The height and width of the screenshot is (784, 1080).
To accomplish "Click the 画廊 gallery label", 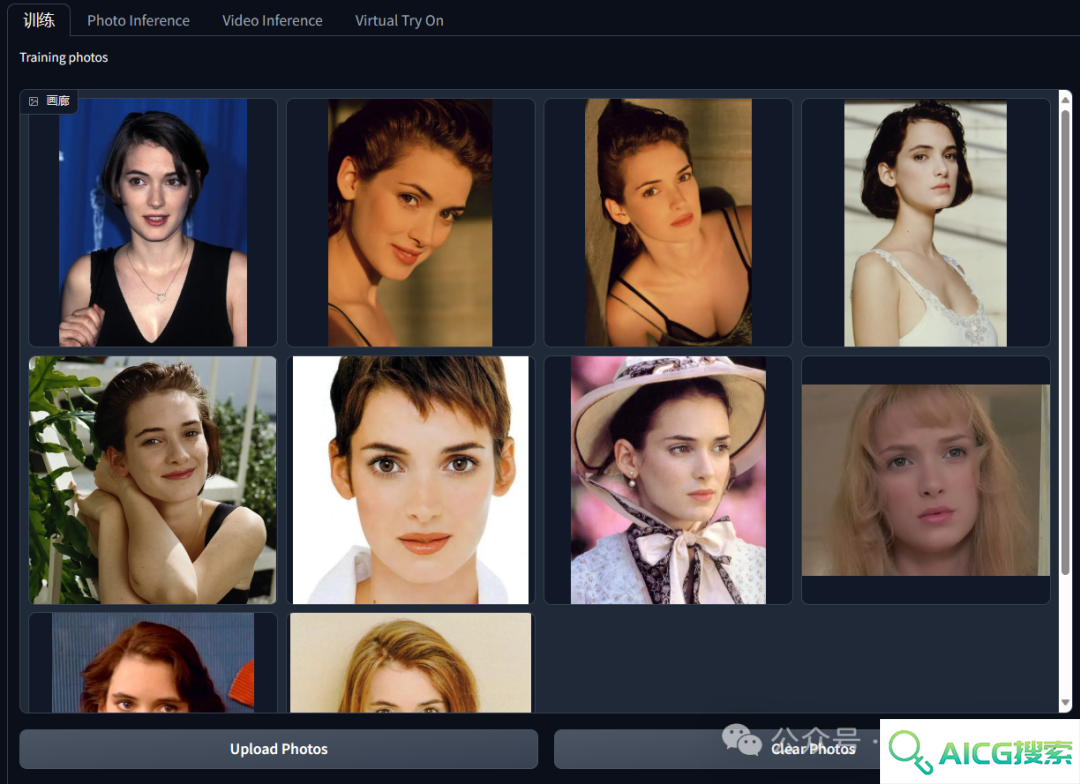I will [x=58, y=101].
